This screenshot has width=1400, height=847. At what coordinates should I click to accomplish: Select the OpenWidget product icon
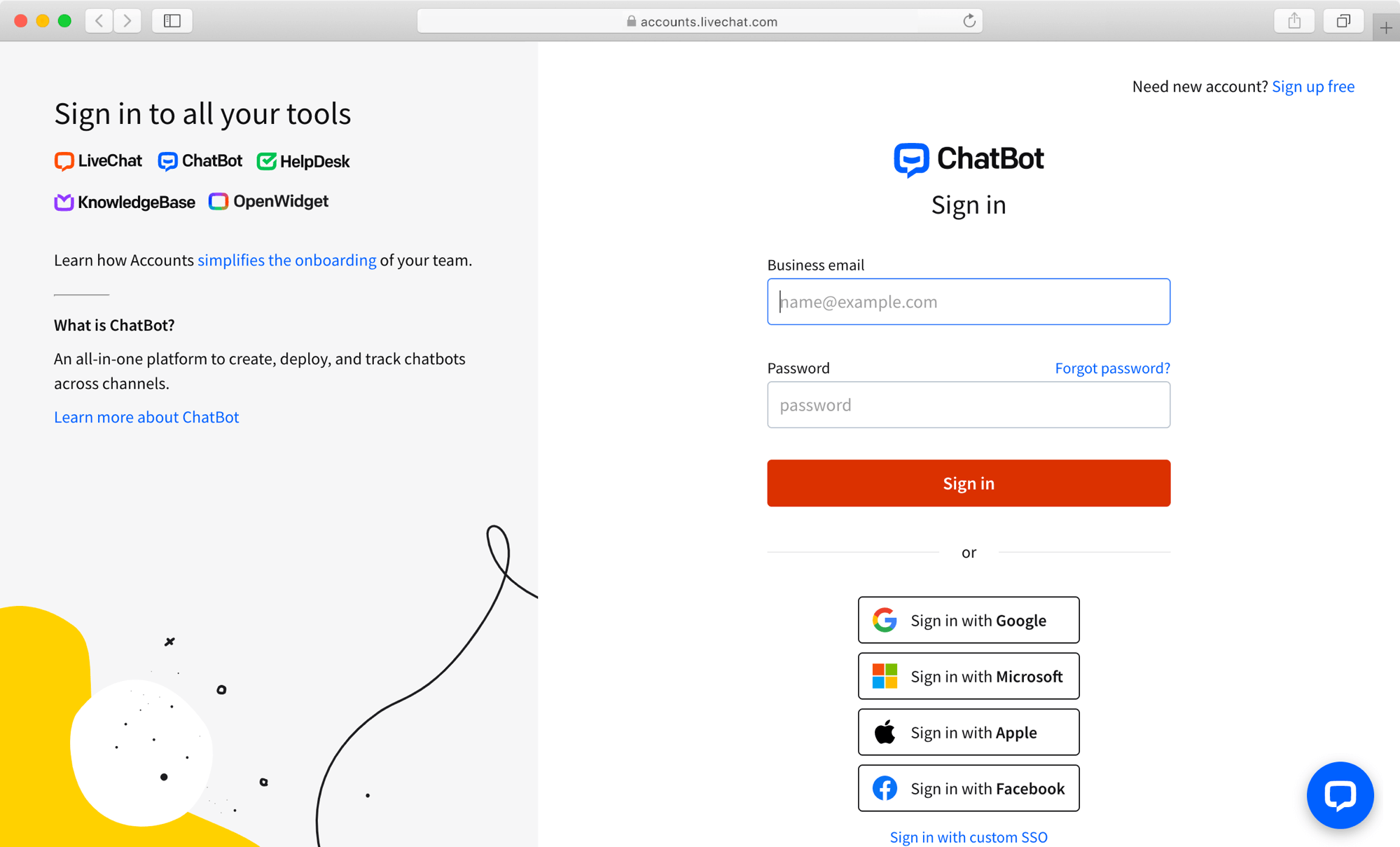[218, 201]
